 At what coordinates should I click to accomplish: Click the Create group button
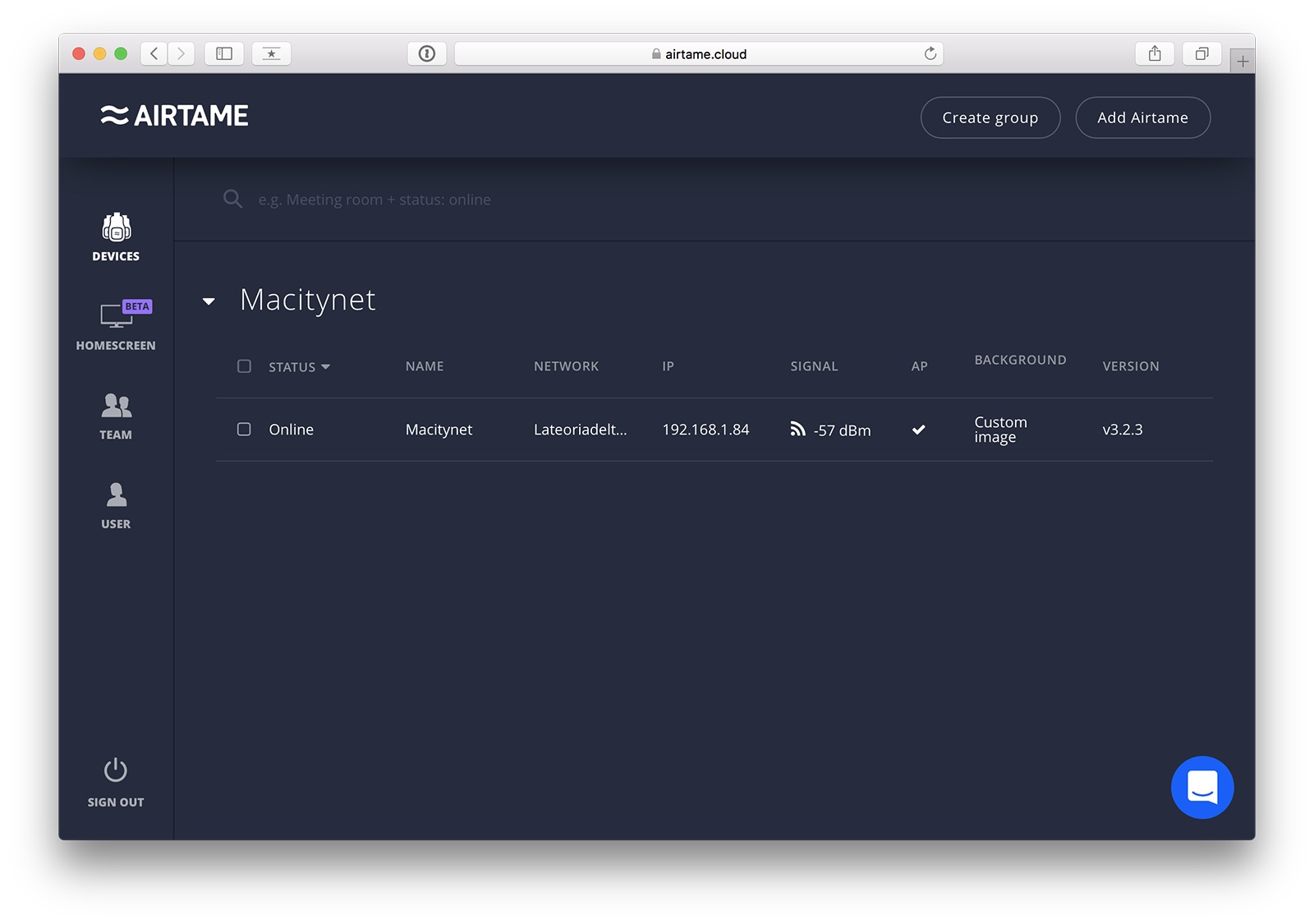(x=990, y=117)
